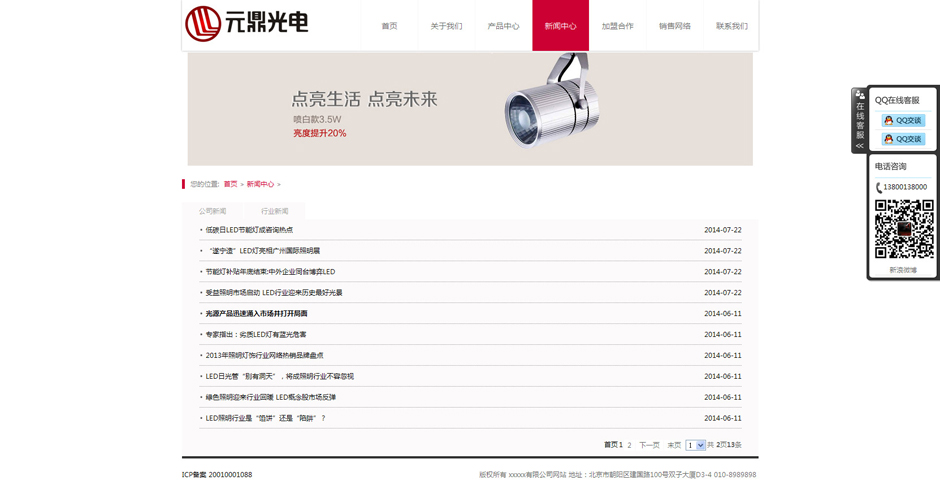
Task: Click the spotlight banner image
Action: coord(470,109)
